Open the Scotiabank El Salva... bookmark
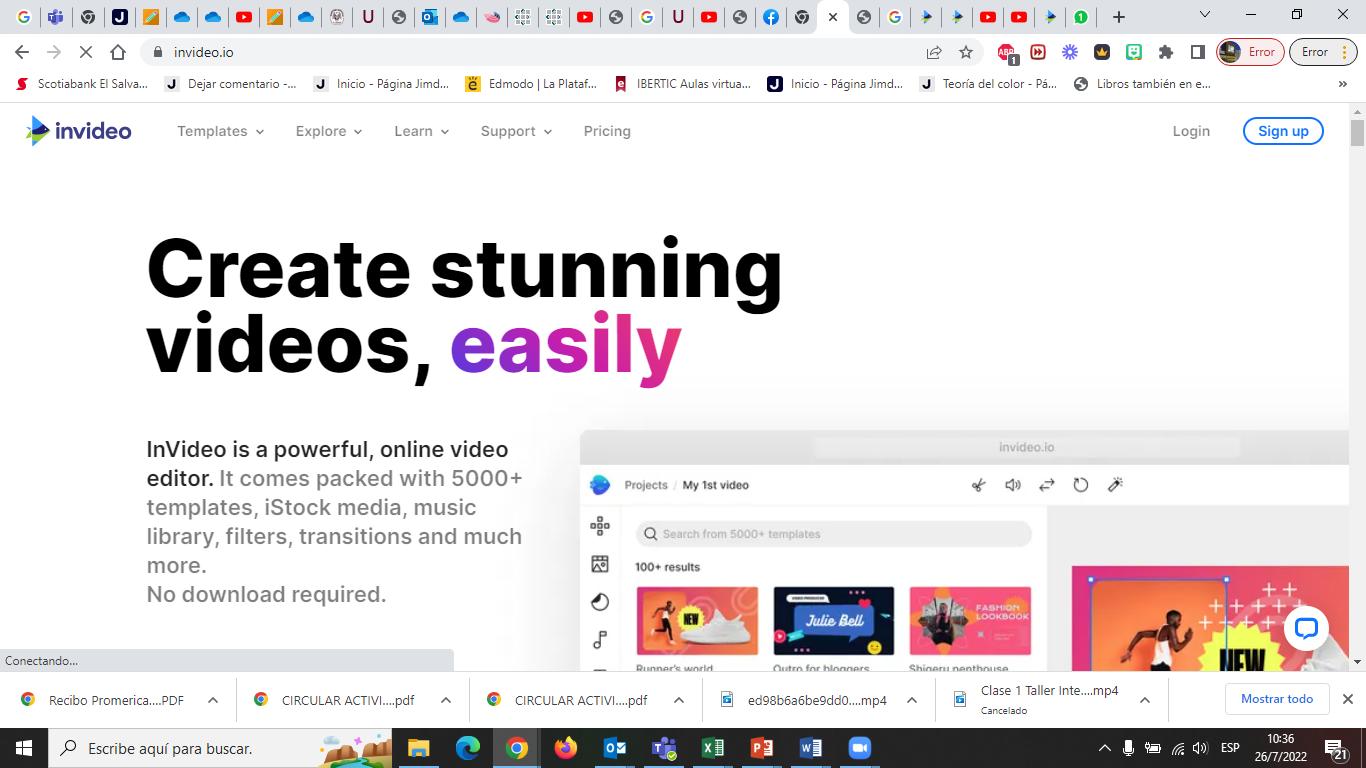1366x768 pixels. [82, 84]
